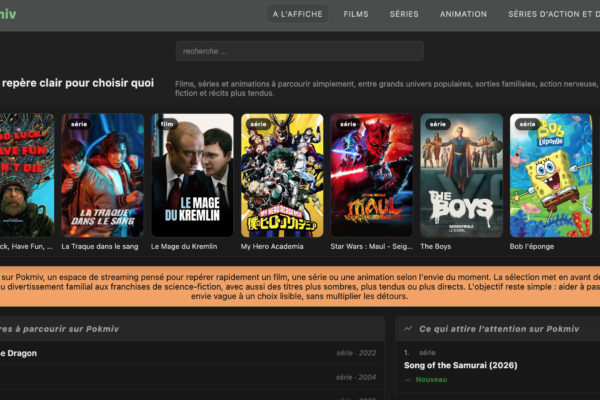This screenshot has height=400, width=600.
Task: Click the Nouveau label
Action: (431, 380)
